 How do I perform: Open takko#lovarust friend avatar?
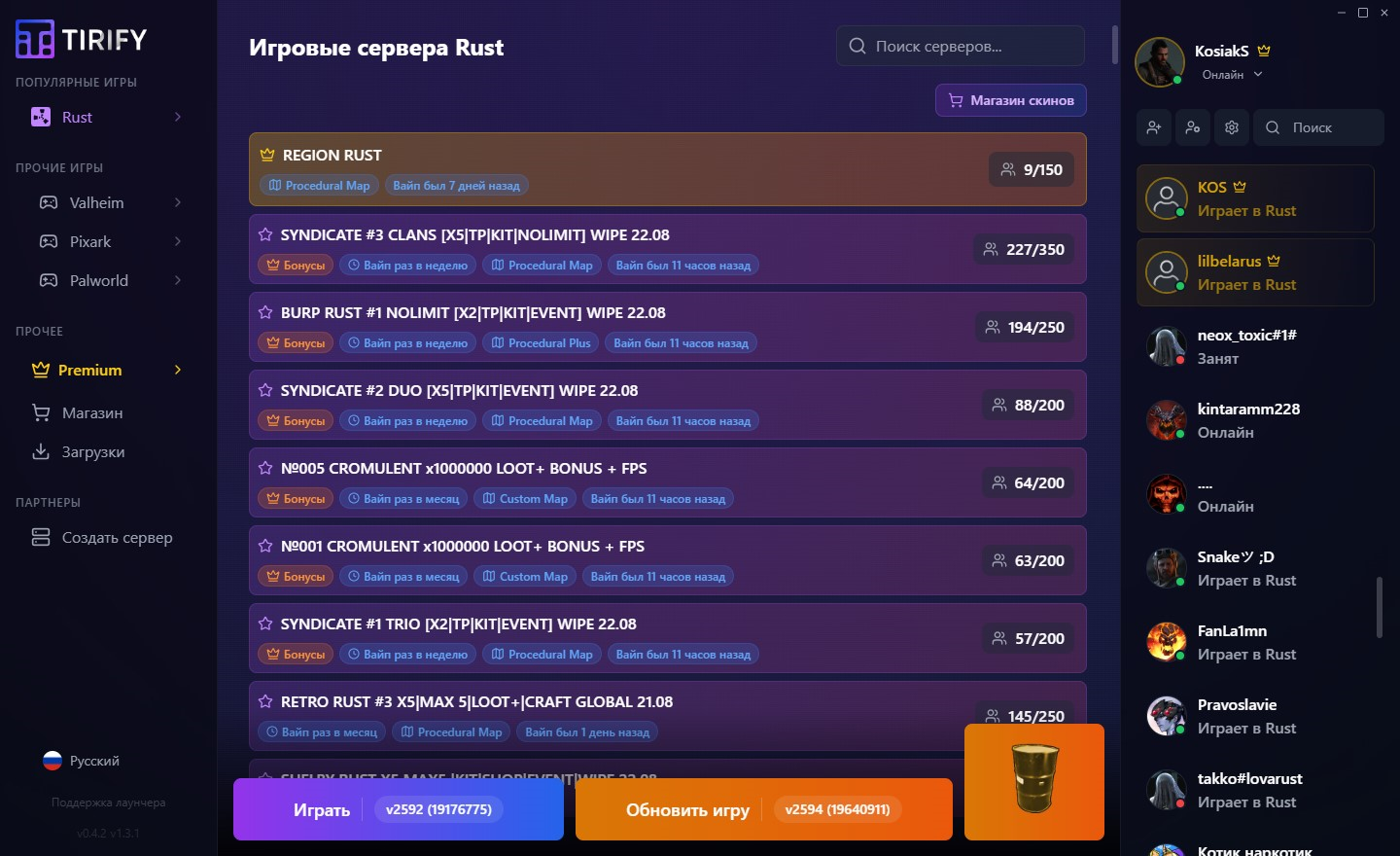[x=1166, y=790]
